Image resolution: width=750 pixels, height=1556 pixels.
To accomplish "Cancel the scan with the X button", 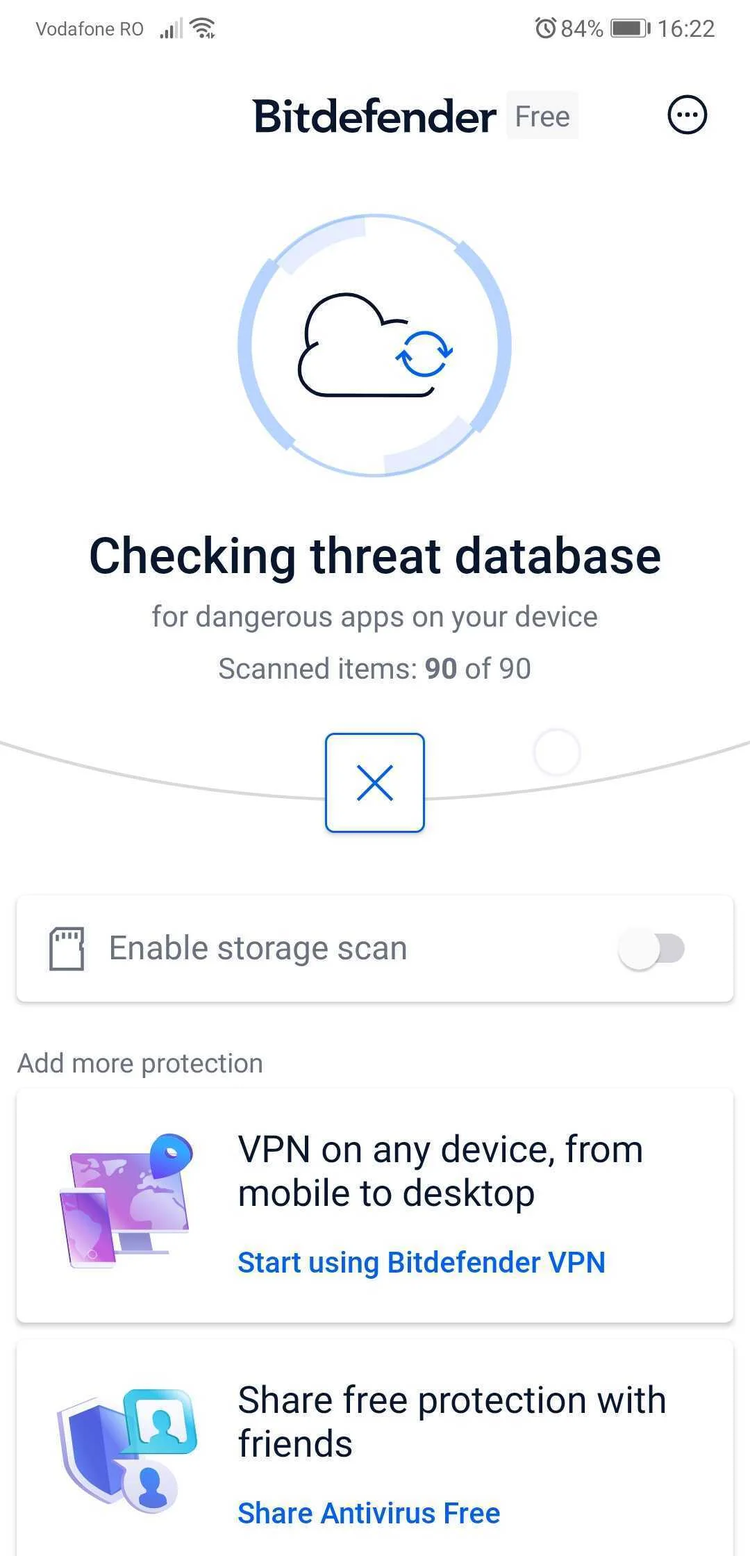I will click(375, 783).
